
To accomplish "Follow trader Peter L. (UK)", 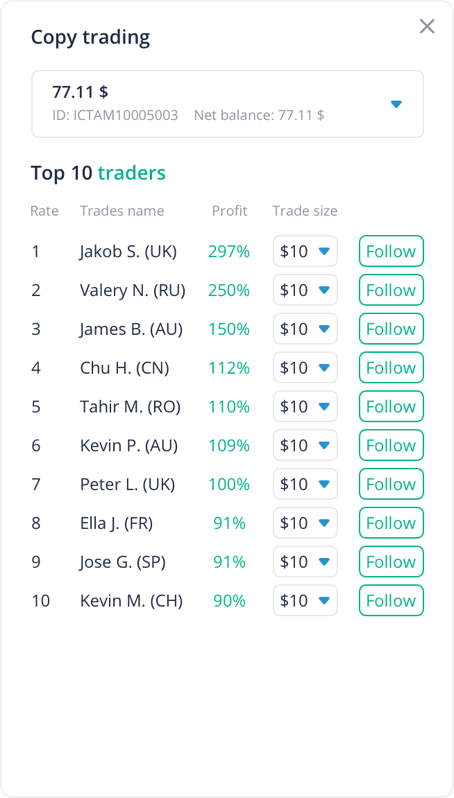I will [391, 484].
